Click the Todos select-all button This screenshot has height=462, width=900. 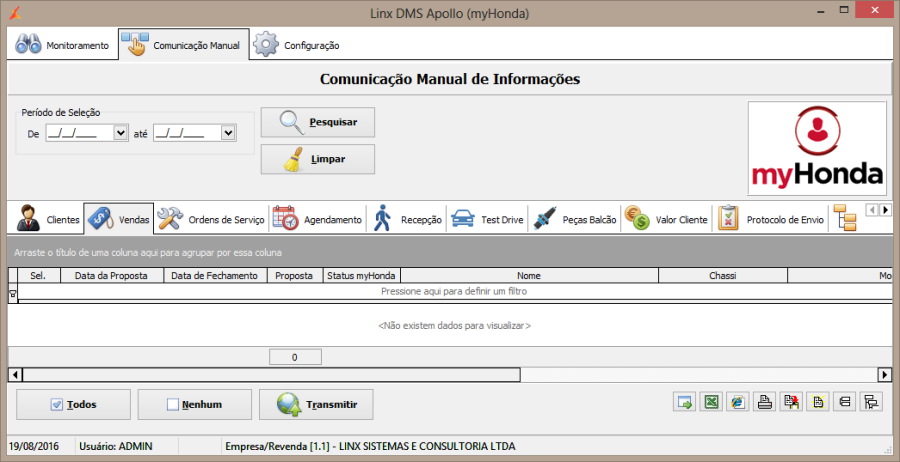pyautogui.click(x=73, y=405)
